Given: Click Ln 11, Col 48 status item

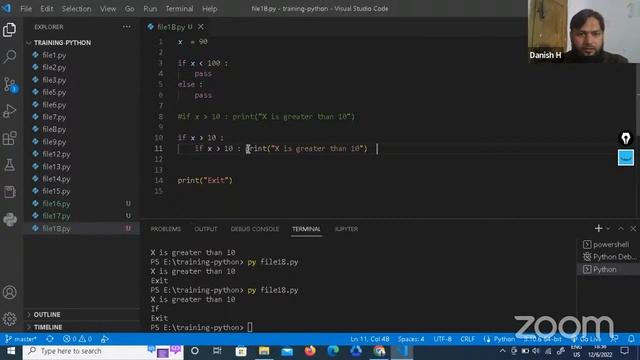Looking at the screenshot, I should pyautogui.click(x=369, y=339).
